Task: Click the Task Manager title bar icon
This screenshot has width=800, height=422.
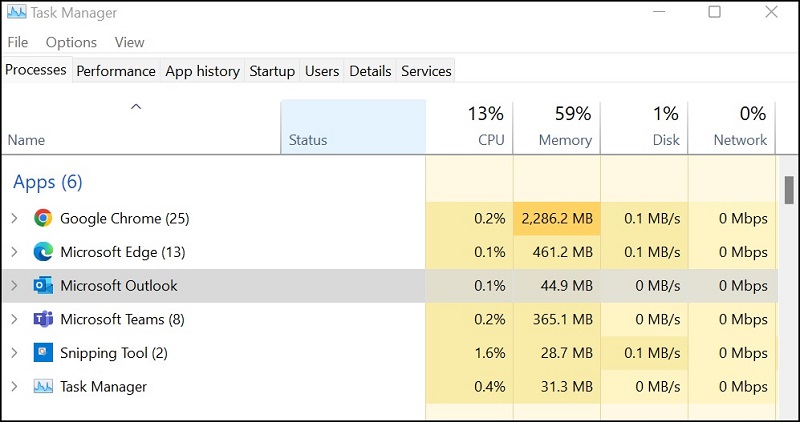Action: click(x=17, y=13)
